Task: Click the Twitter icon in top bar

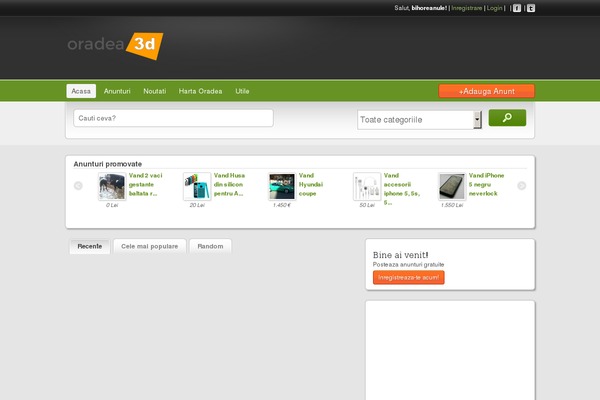Action: [x=531, y=8]
